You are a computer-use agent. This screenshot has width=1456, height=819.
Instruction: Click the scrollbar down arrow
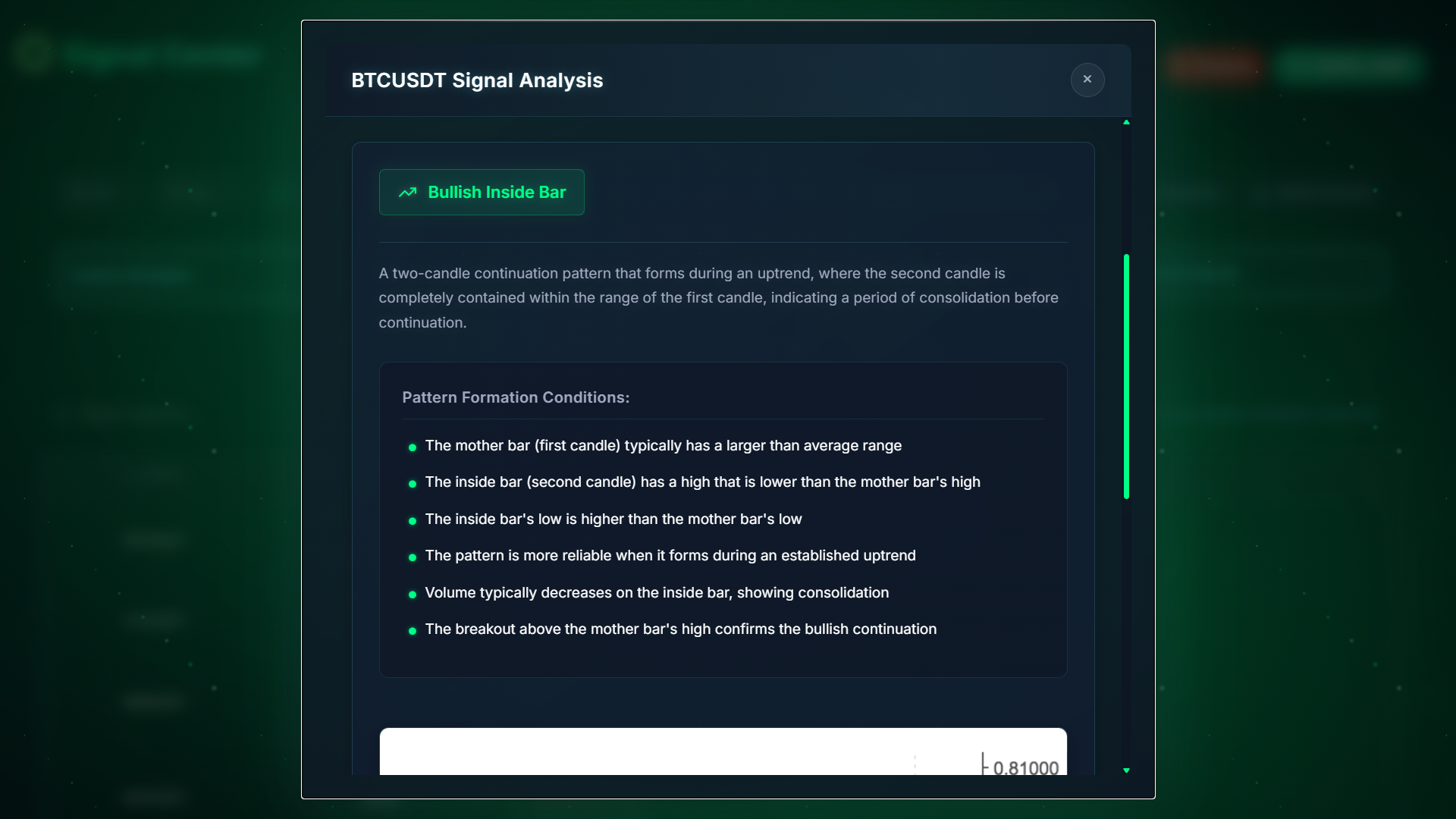pyautogui.click(x=1126, y=770)
